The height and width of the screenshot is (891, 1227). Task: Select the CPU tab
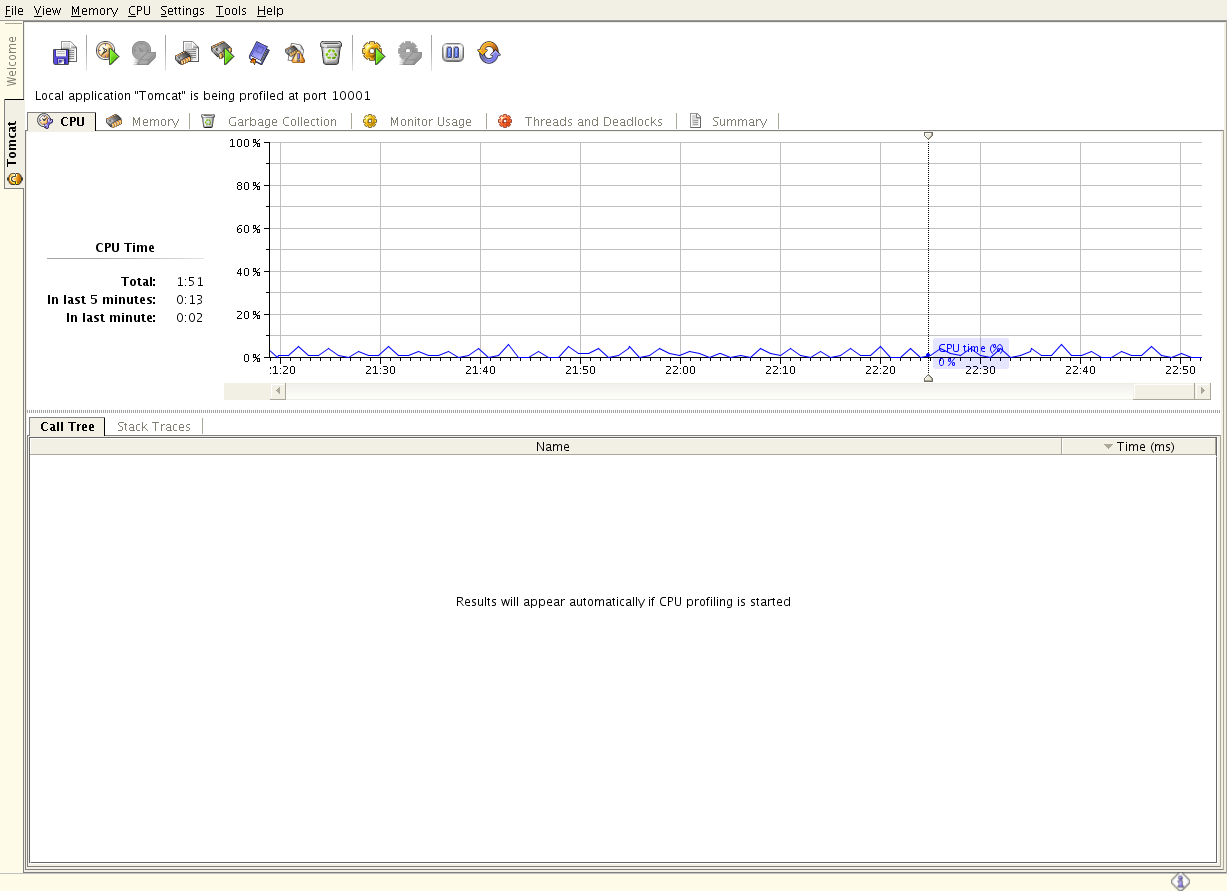(62, 121)
